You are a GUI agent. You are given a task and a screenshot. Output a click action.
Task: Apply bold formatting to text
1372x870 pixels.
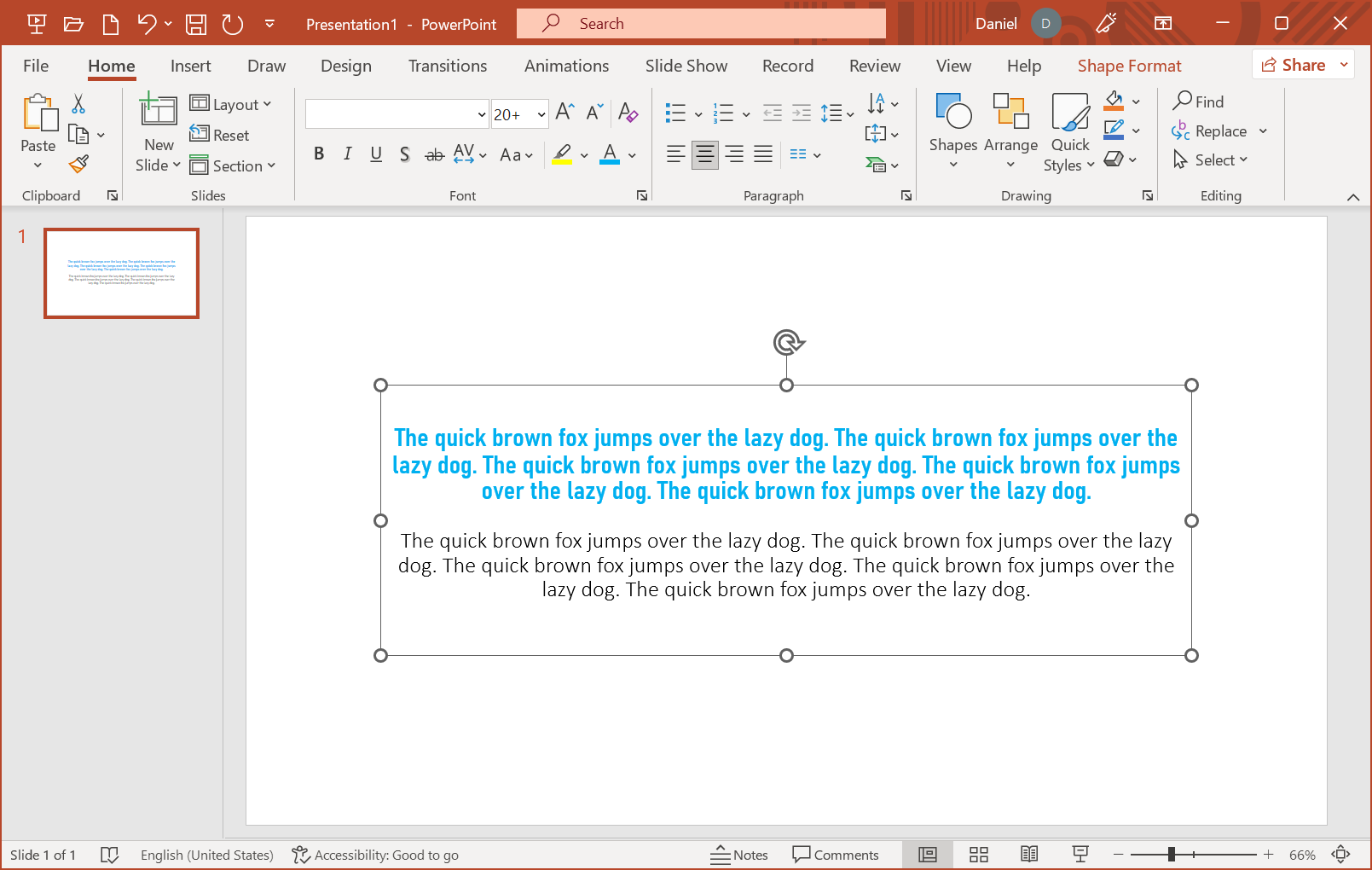pyautogui.click(x=319, y=154)
